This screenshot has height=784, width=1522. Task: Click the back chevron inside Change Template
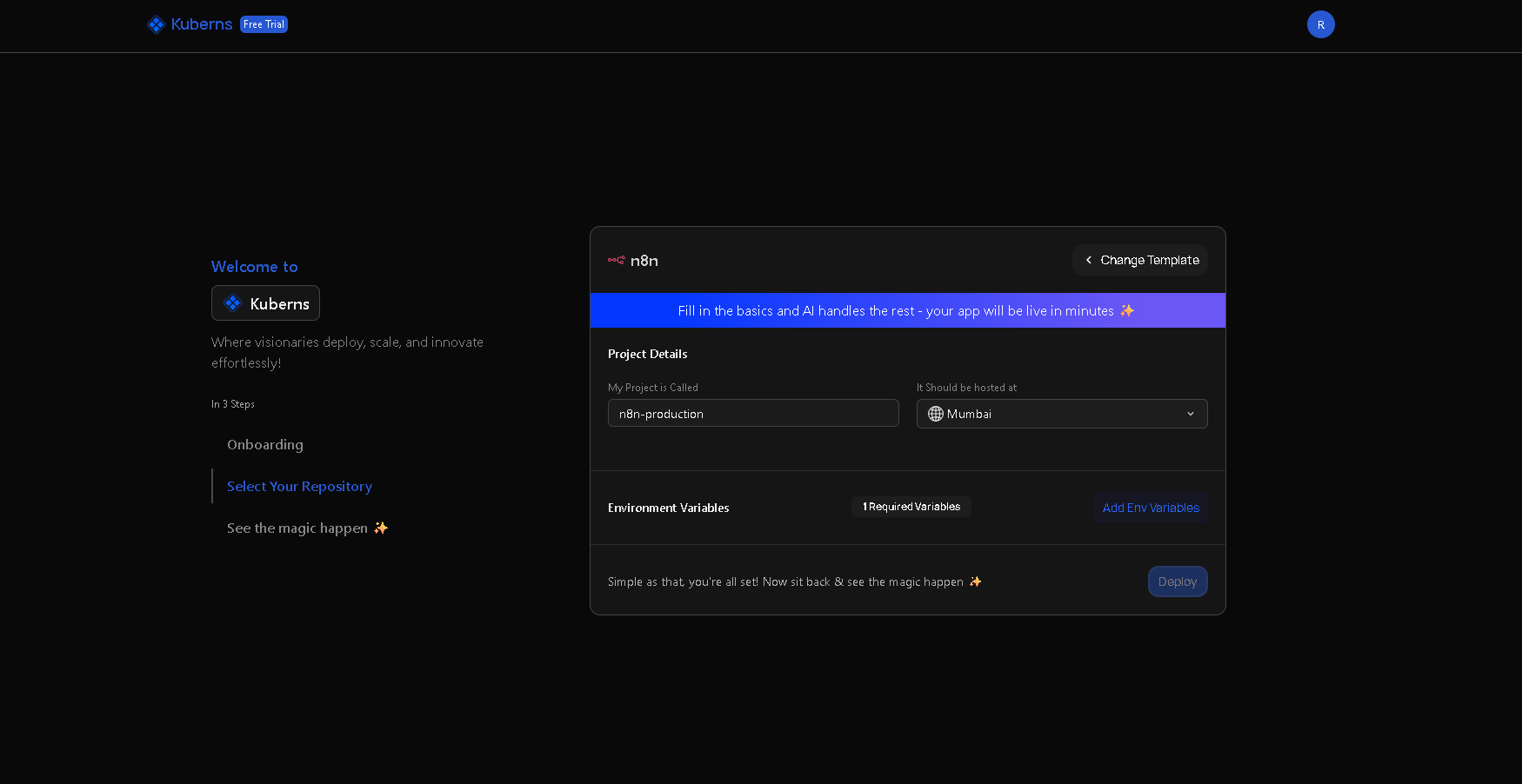(1089, 260)
